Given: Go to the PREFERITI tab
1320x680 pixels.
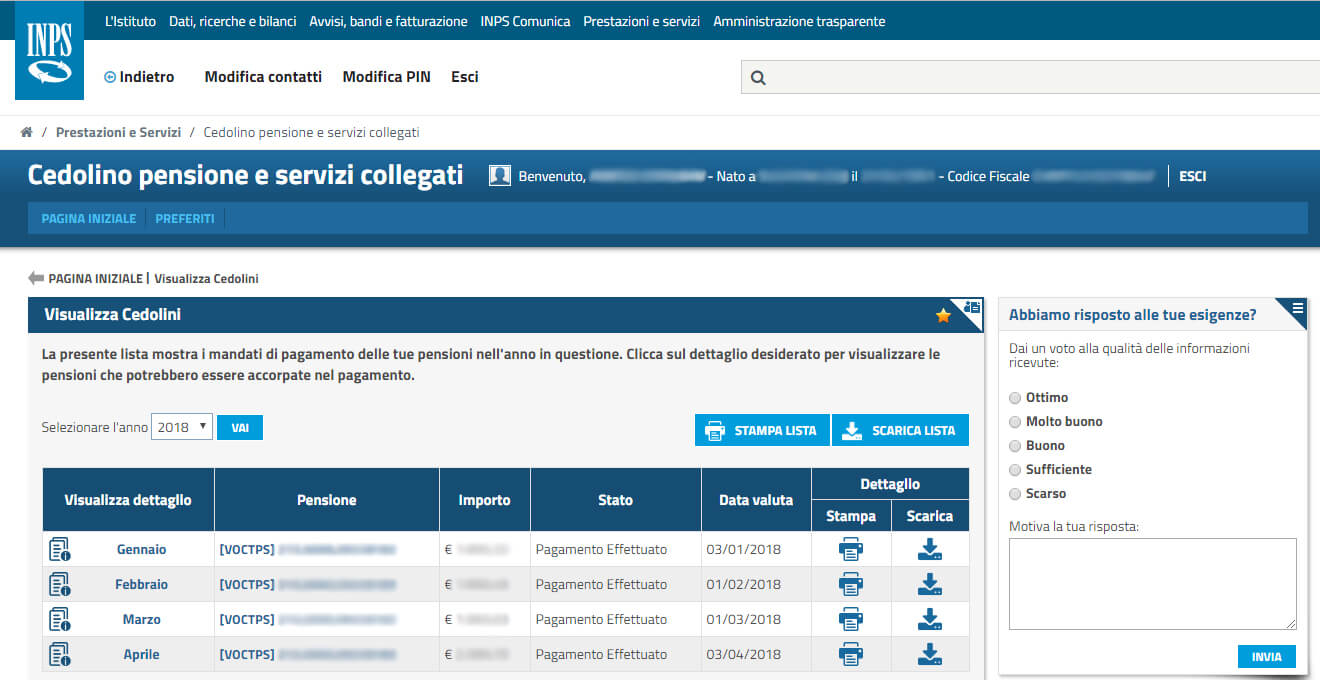Looking at the screenshot, I should pyautogui.click(x=185, y=218).
